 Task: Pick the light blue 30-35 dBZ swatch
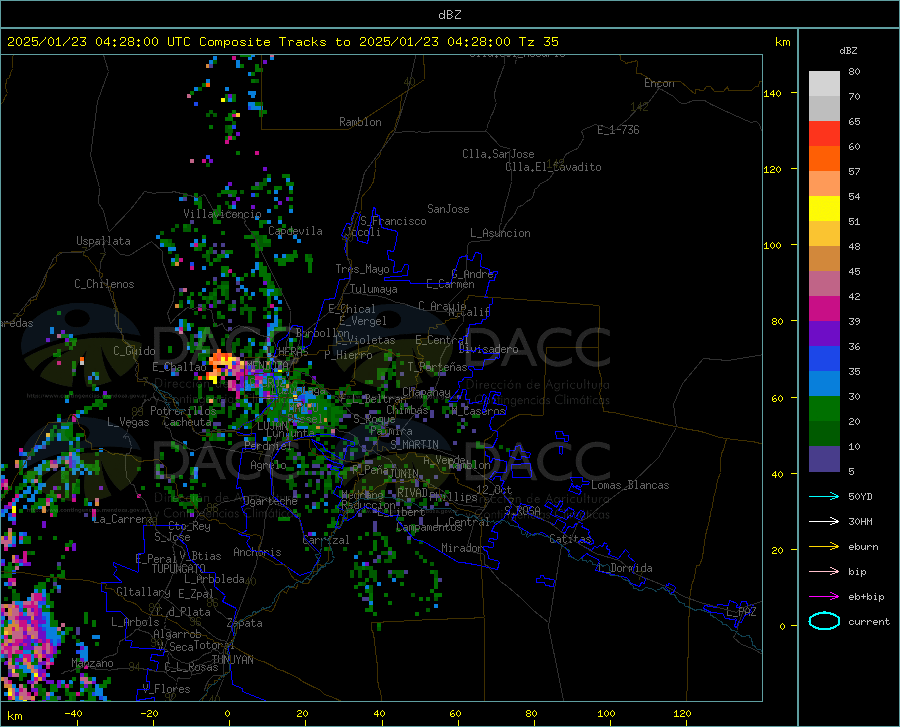(824, 384)
